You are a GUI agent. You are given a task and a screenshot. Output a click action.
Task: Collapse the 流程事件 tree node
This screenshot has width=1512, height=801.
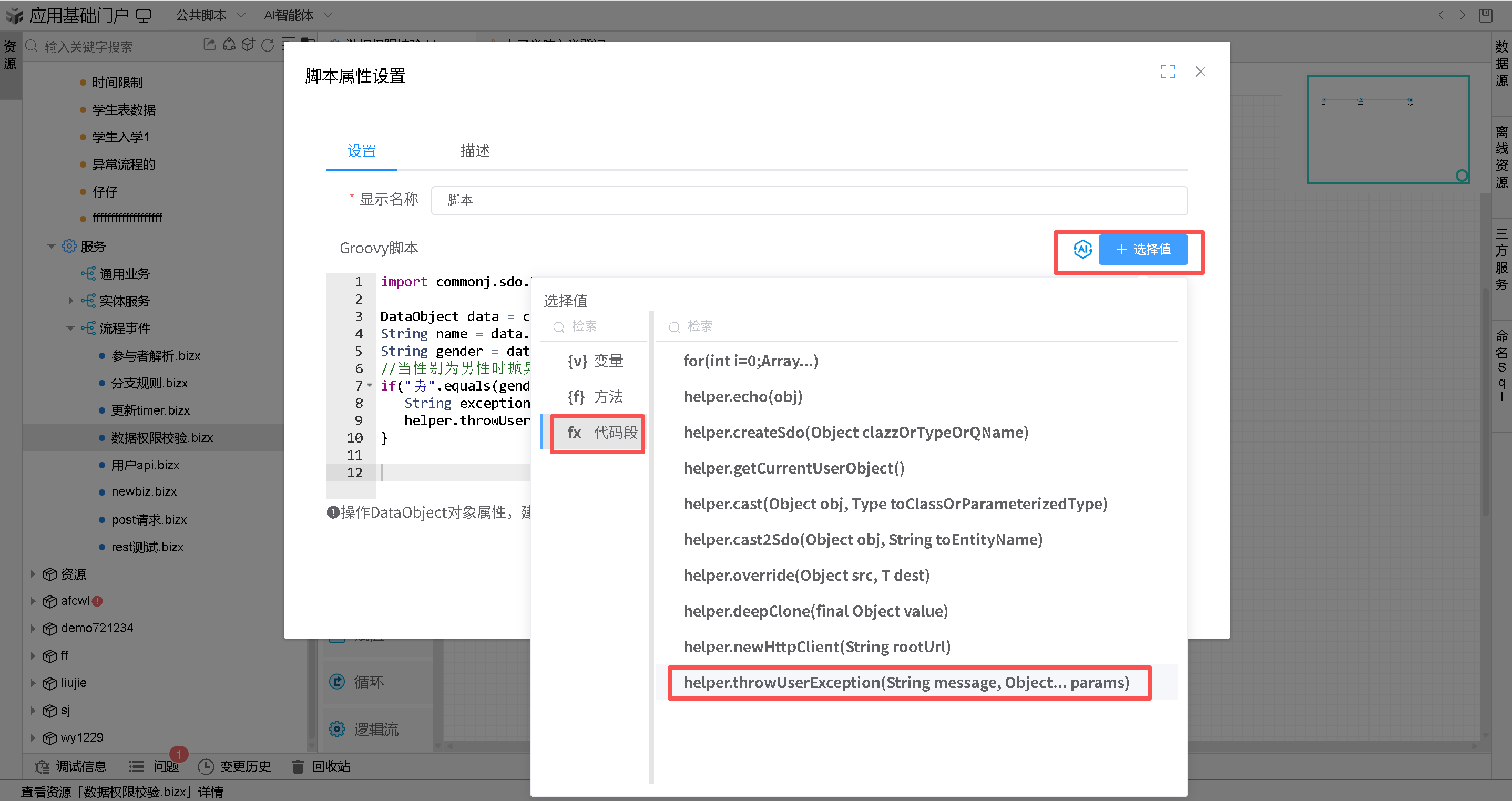[70, 328]
